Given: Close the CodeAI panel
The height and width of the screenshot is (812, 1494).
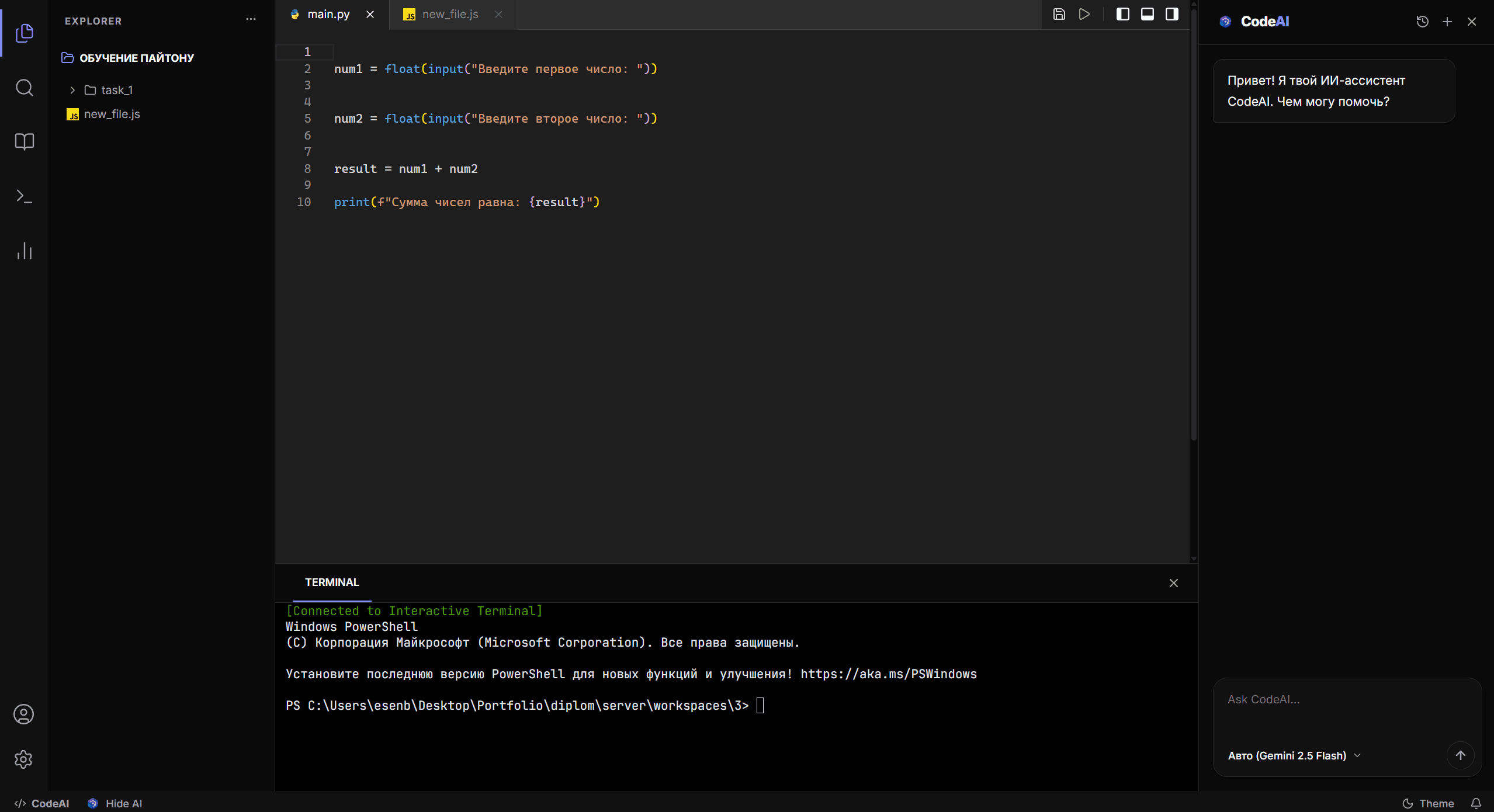Looking at the screenshot, I should click(x=1472, y=22).
